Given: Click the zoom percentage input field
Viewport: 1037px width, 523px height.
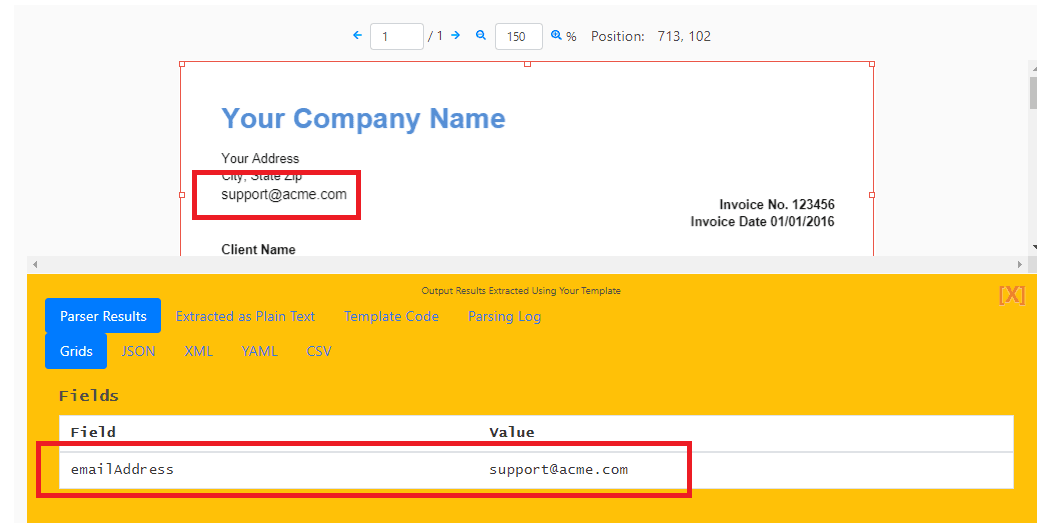Looking at the screenshot, I should [518, 36].
